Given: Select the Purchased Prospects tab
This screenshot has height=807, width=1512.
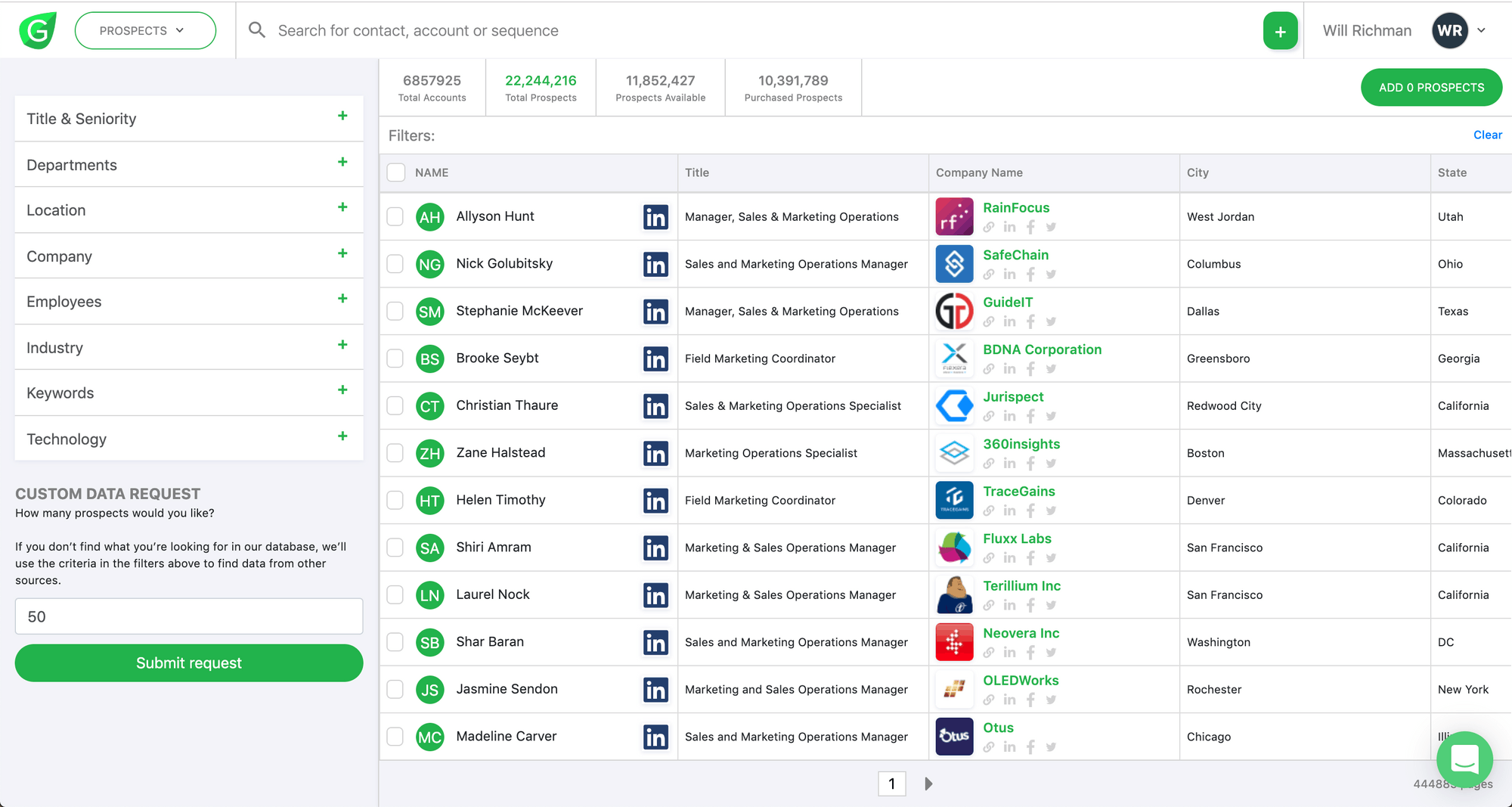Looking at the screenshot, I should coord(793,88).
